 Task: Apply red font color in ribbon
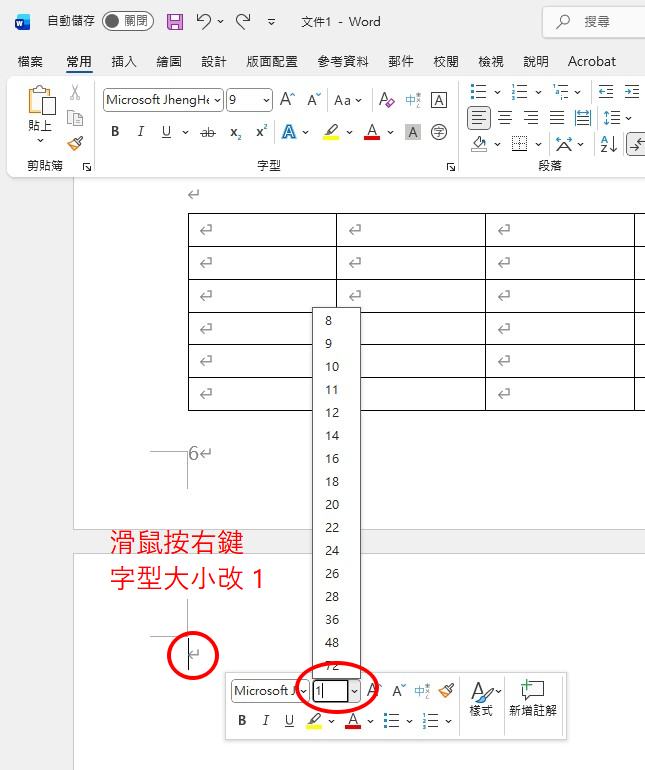coord(372,132)
